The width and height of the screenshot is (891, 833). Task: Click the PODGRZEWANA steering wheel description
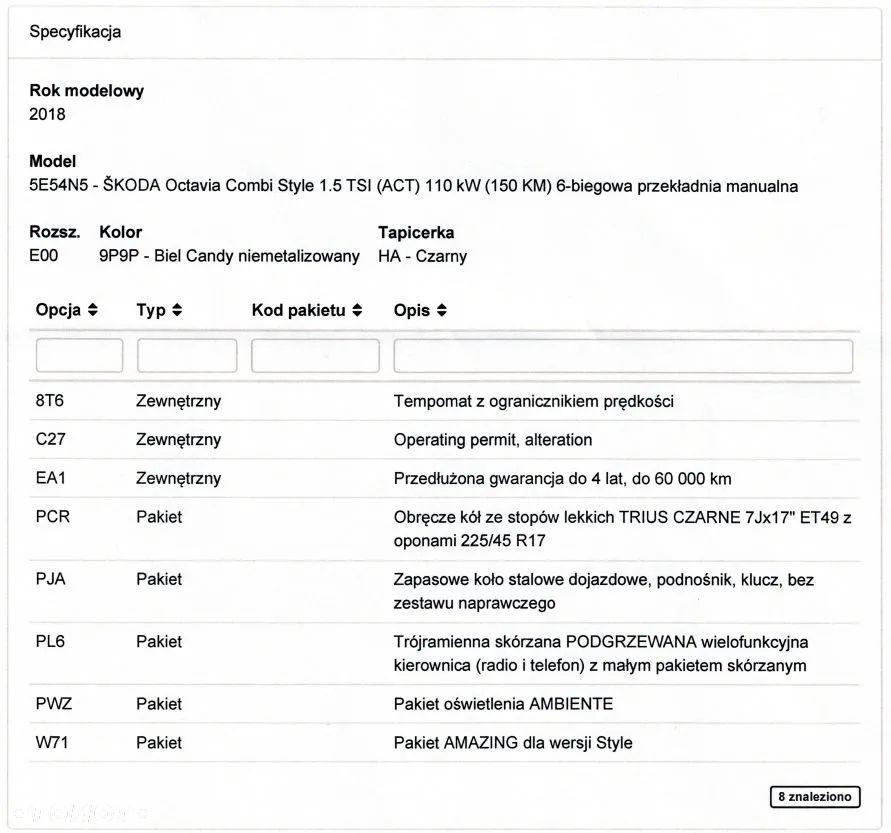coord(601,653)
